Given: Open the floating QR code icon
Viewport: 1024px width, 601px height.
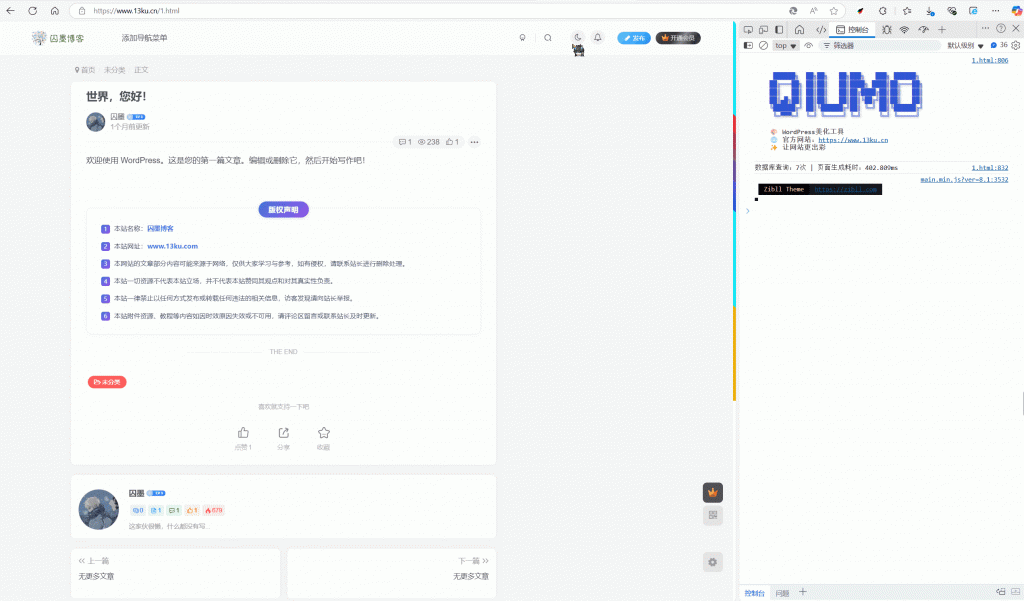Looking at the screenshot, I should click(712, 515).
